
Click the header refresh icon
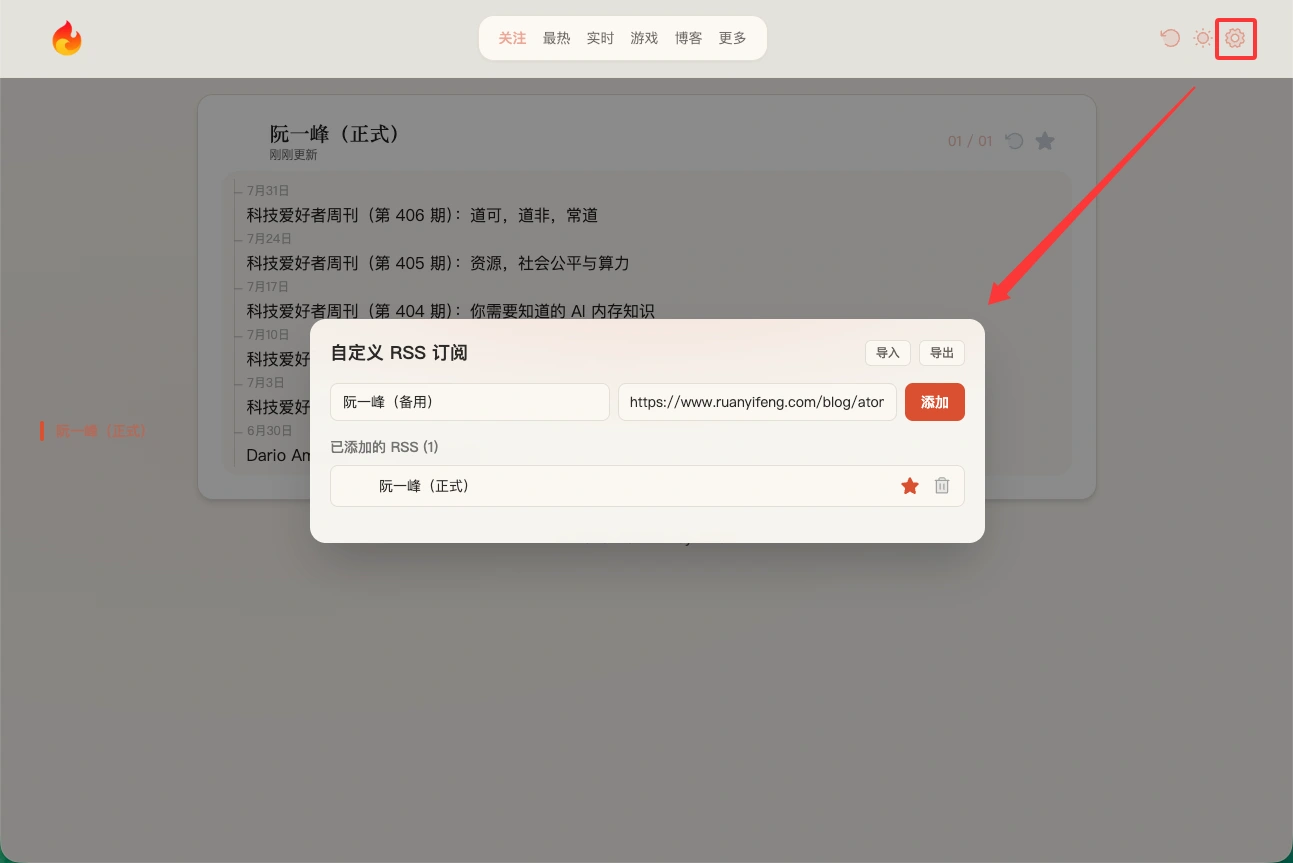[1170, 38]
